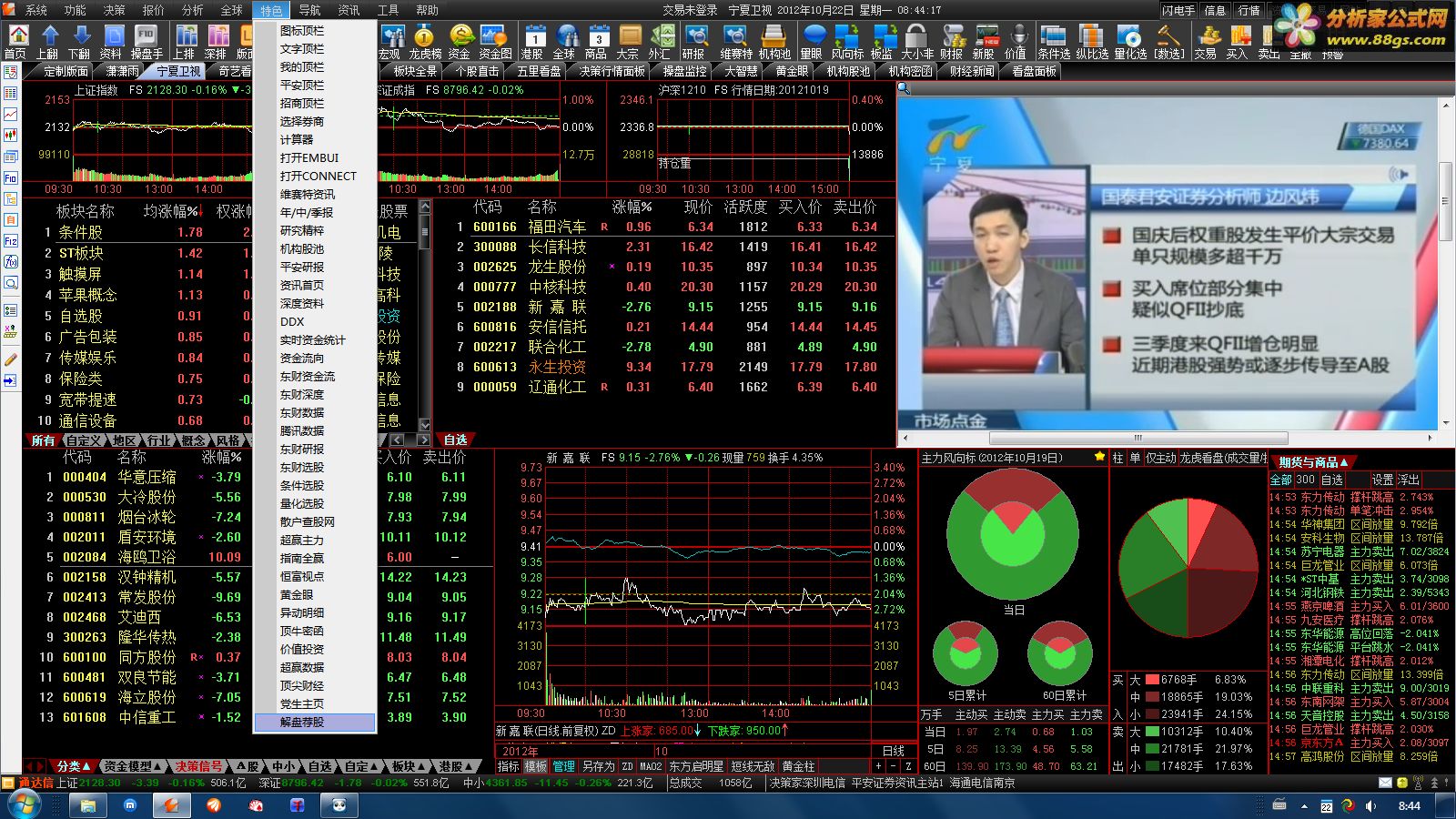Click the 管理 button under the chart
The width and height of the screenshot is (1456, 819).
click(x=564, y=766)
